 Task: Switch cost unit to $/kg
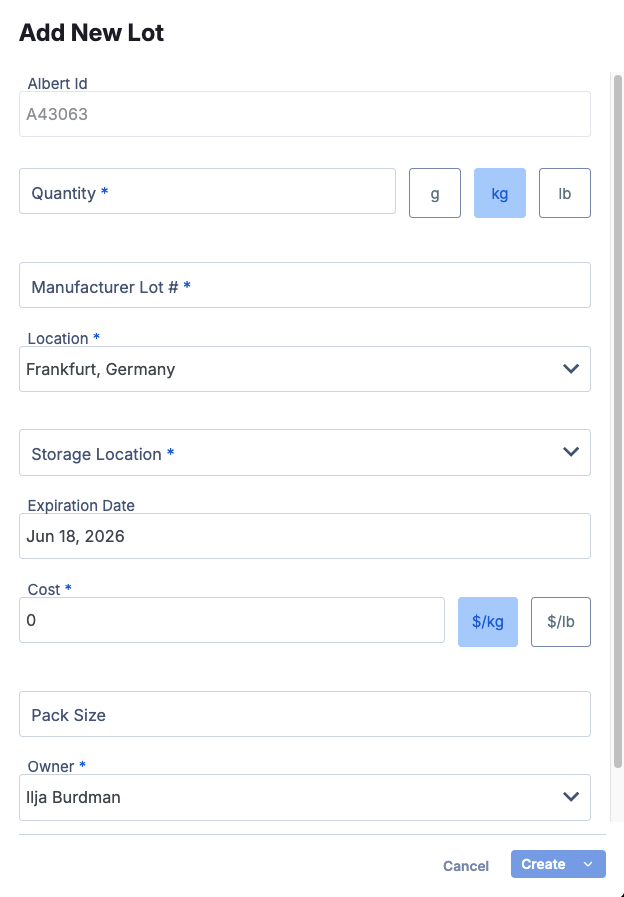tap(488, 621)
